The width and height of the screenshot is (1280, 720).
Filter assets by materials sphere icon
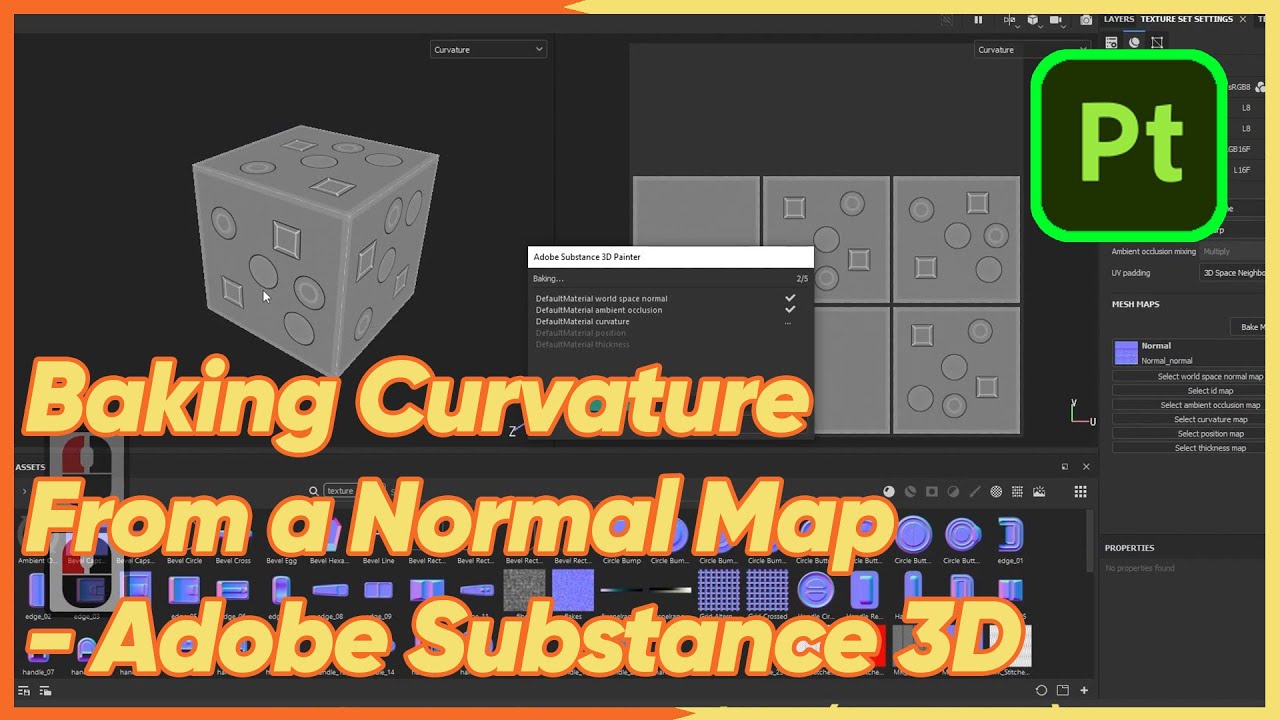(x=889, y=491)
